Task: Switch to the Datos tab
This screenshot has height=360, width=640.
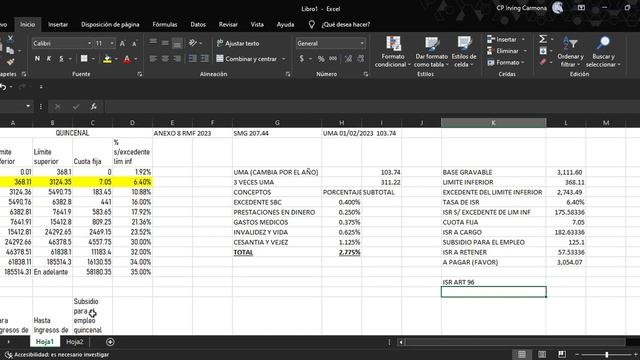Action: [x=198, y=24]
